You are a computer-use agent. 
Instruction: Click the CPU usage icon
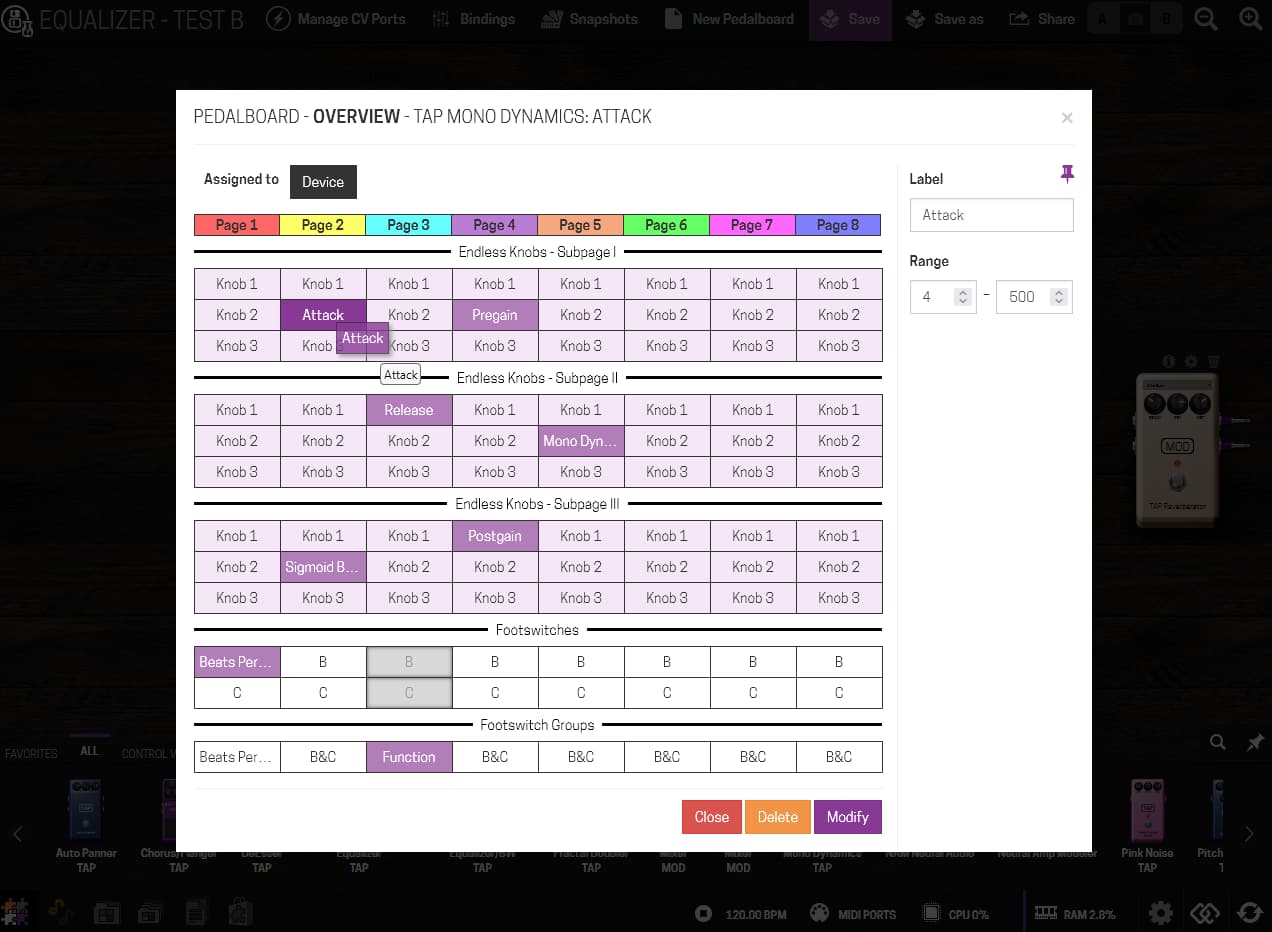pyautogui.click(x=931, y=913)
